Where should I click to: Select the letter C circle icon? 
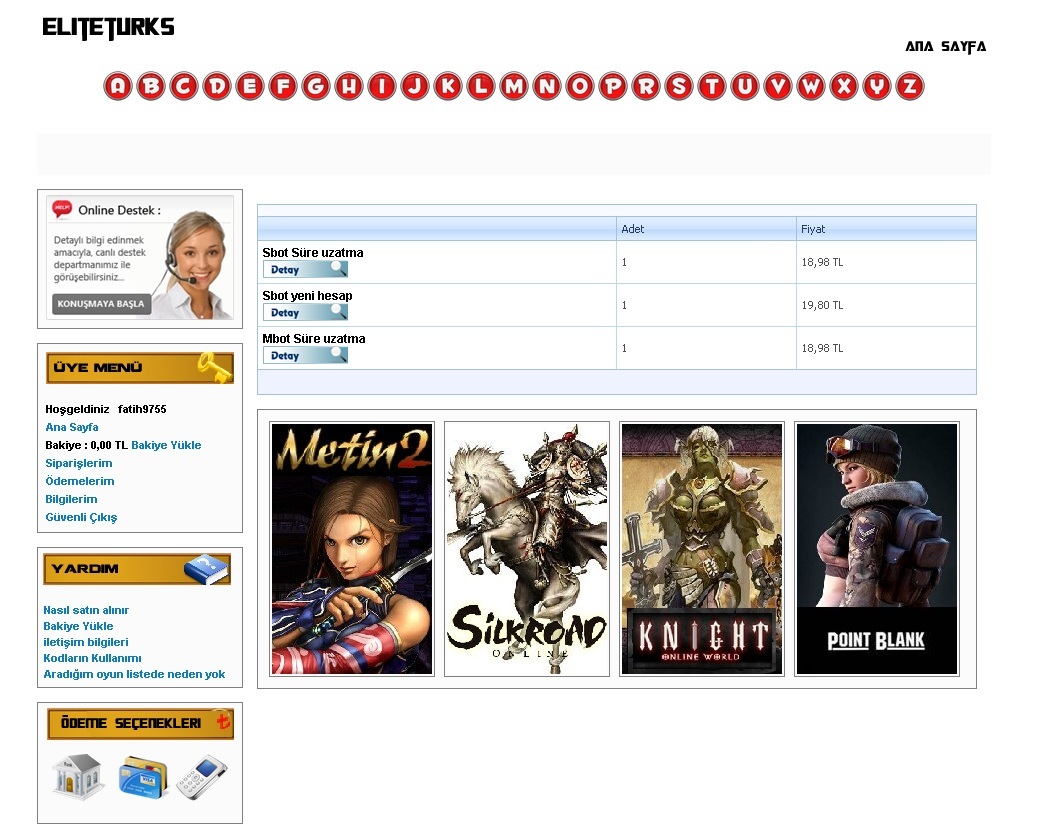click(184, 86)
